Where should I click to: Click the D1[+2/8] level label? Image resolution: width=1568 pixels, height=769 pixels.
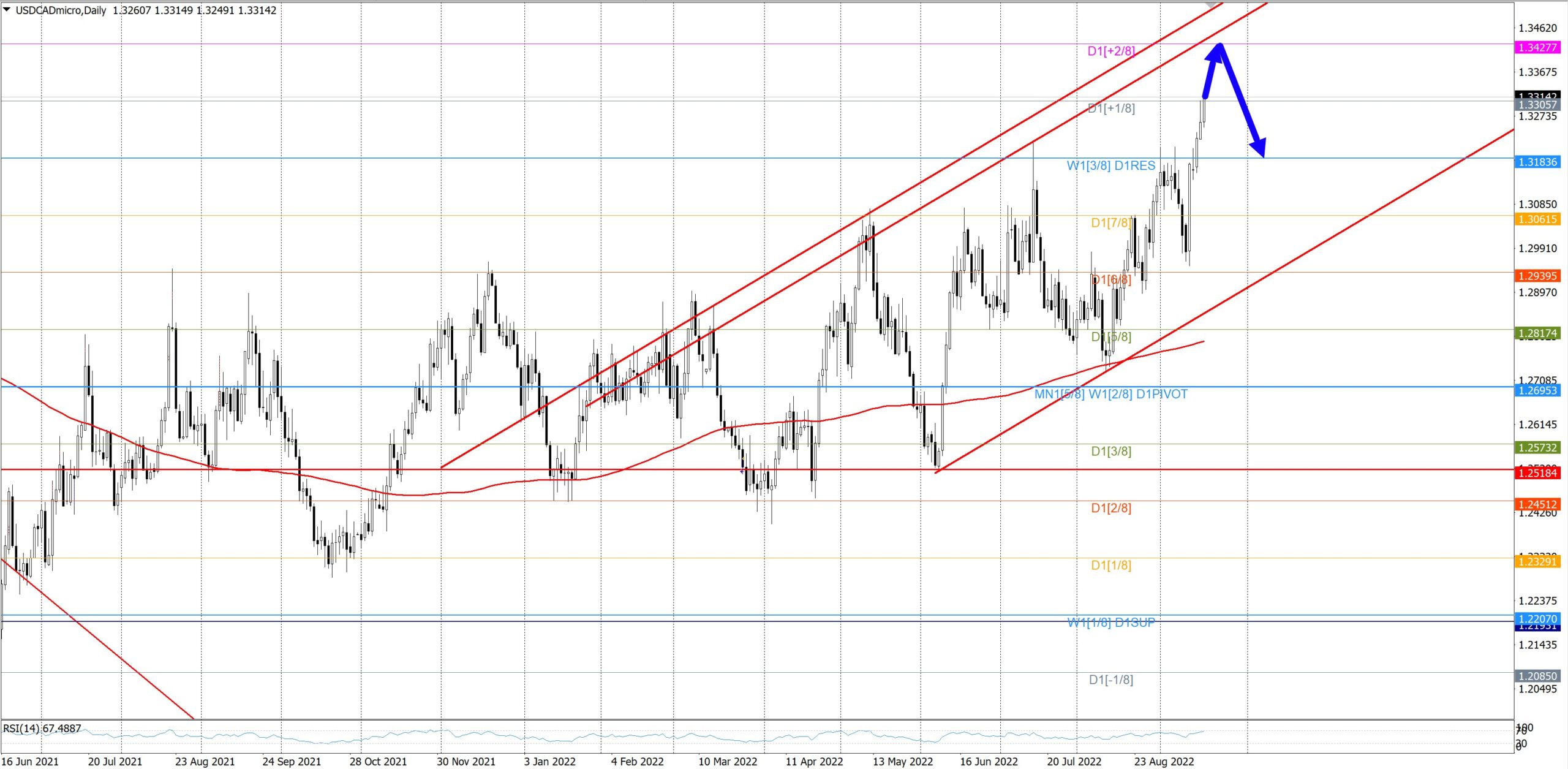1110,51
